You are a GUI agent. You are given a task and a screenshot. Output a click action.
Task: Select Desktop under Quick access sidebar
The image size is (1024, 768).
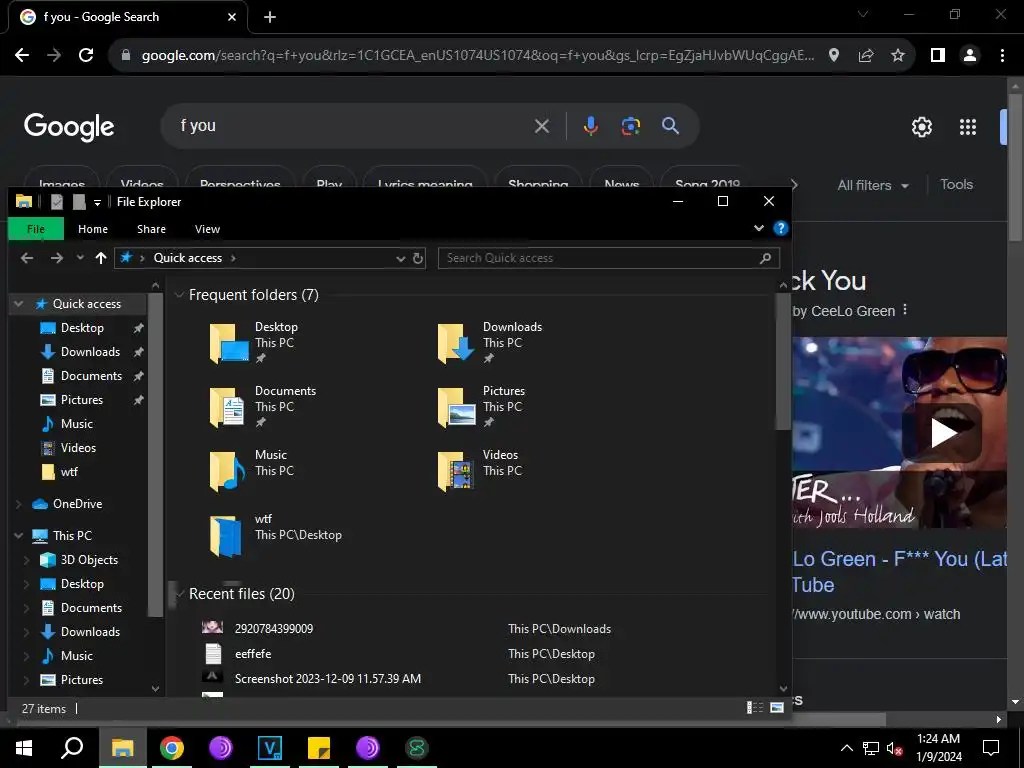(x=82, y=328)
